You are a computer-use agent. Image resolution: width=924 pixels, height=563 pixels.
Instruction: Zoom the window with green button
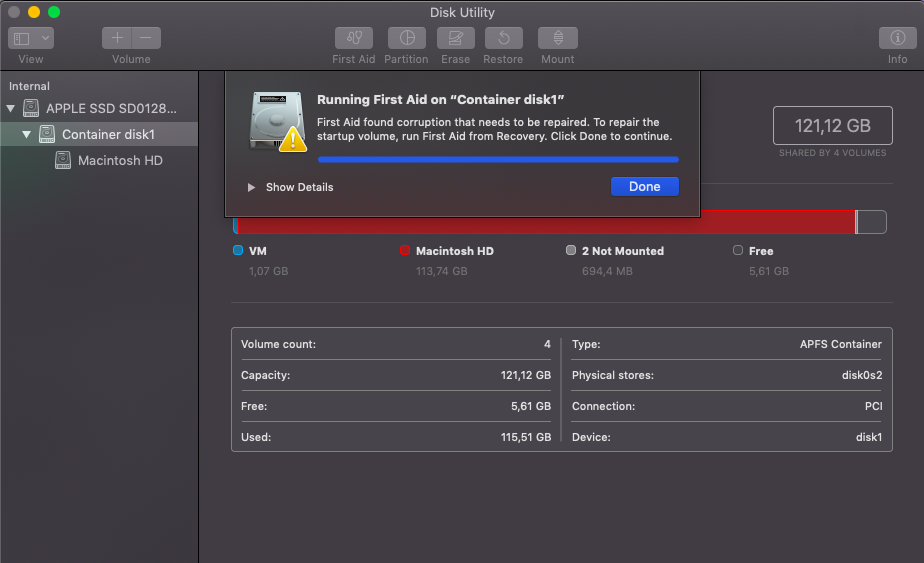(54, 12)
